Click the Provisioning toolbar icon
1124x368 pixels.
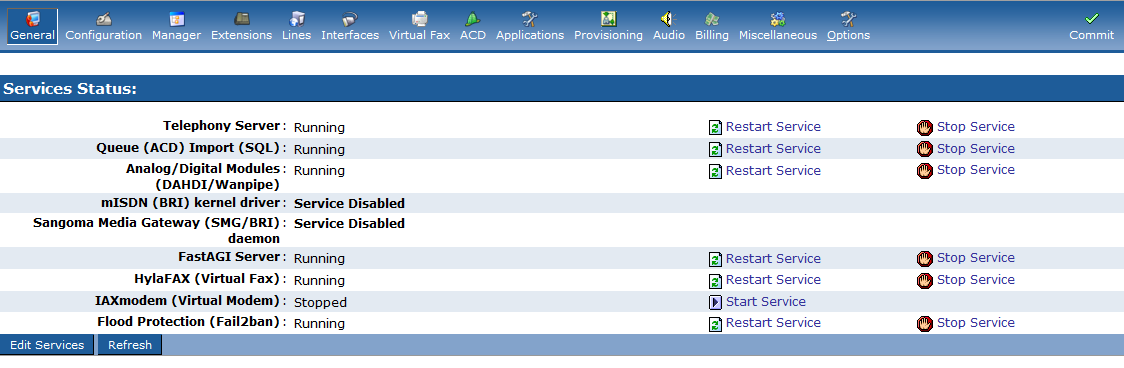coord(609,18)
